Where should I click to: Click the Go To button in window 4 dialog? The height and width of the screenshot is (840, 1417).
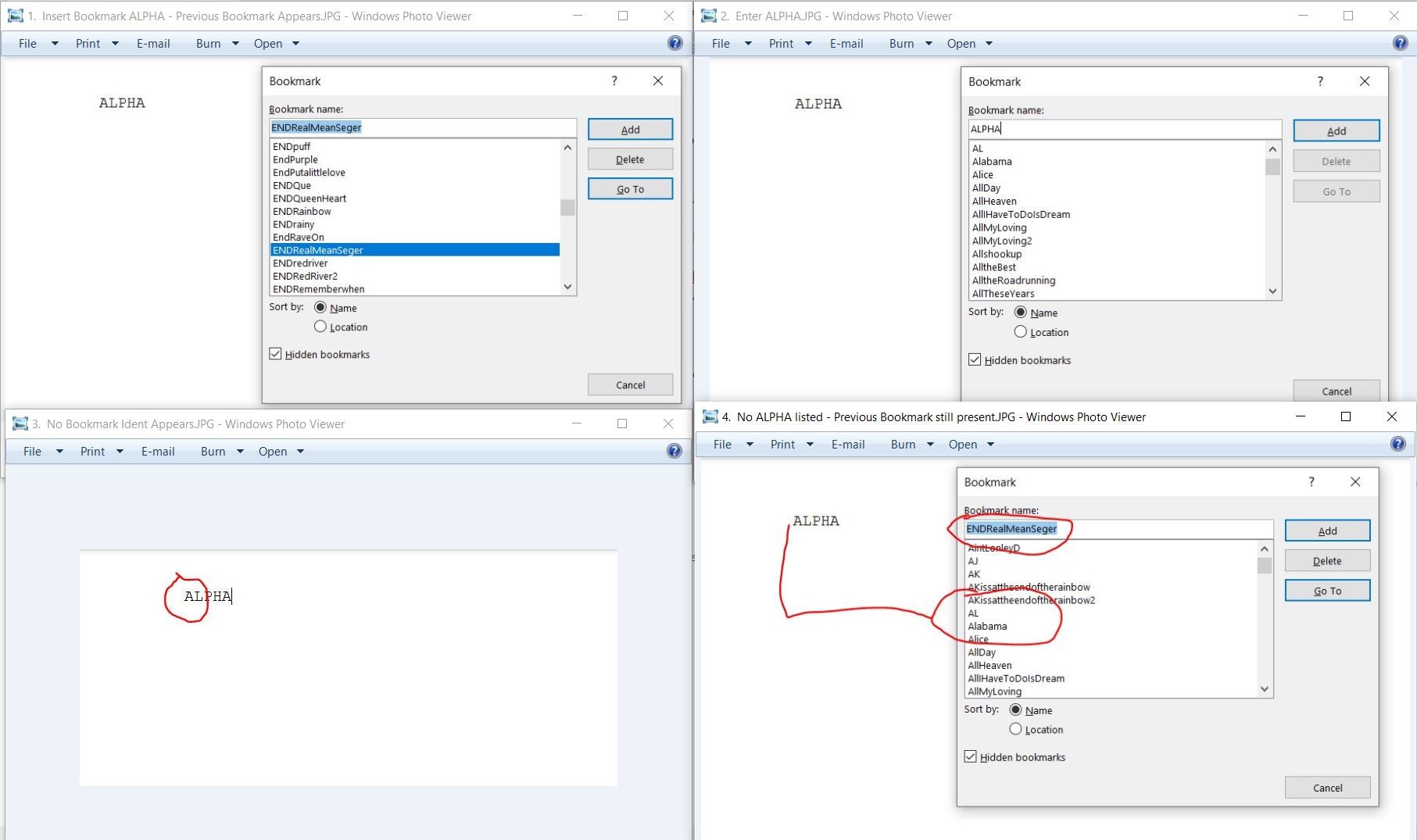click(1327, 590)
